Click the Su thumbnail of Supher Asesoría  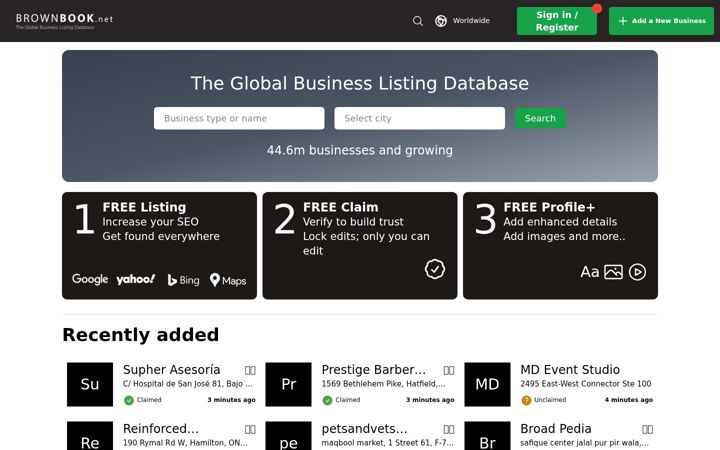click(90, 384)
